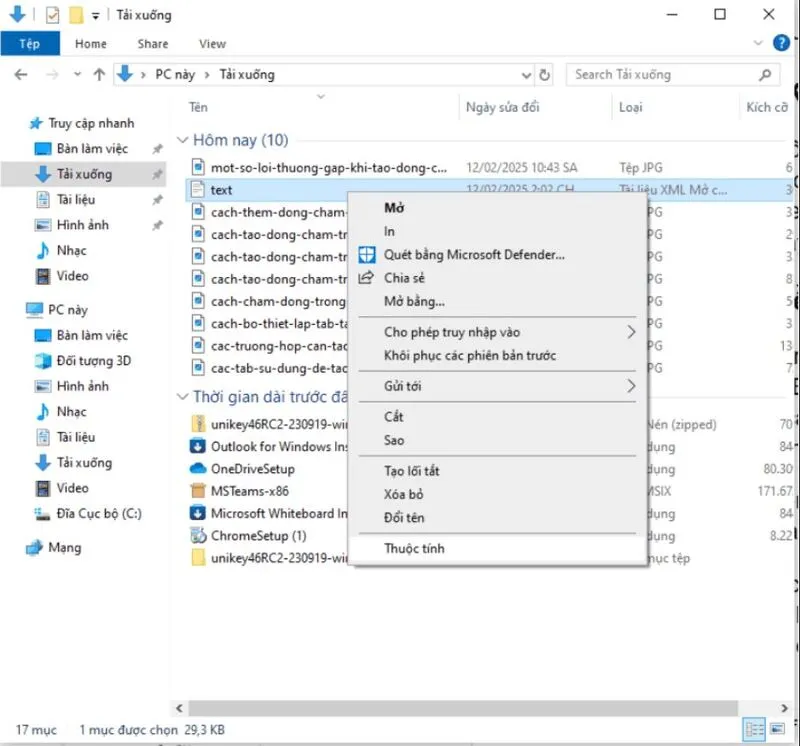The width and height of the screenshot is (800, 746).
Task: Click the zipped unikey46RC2 archive icon
Action: [198, 424]
